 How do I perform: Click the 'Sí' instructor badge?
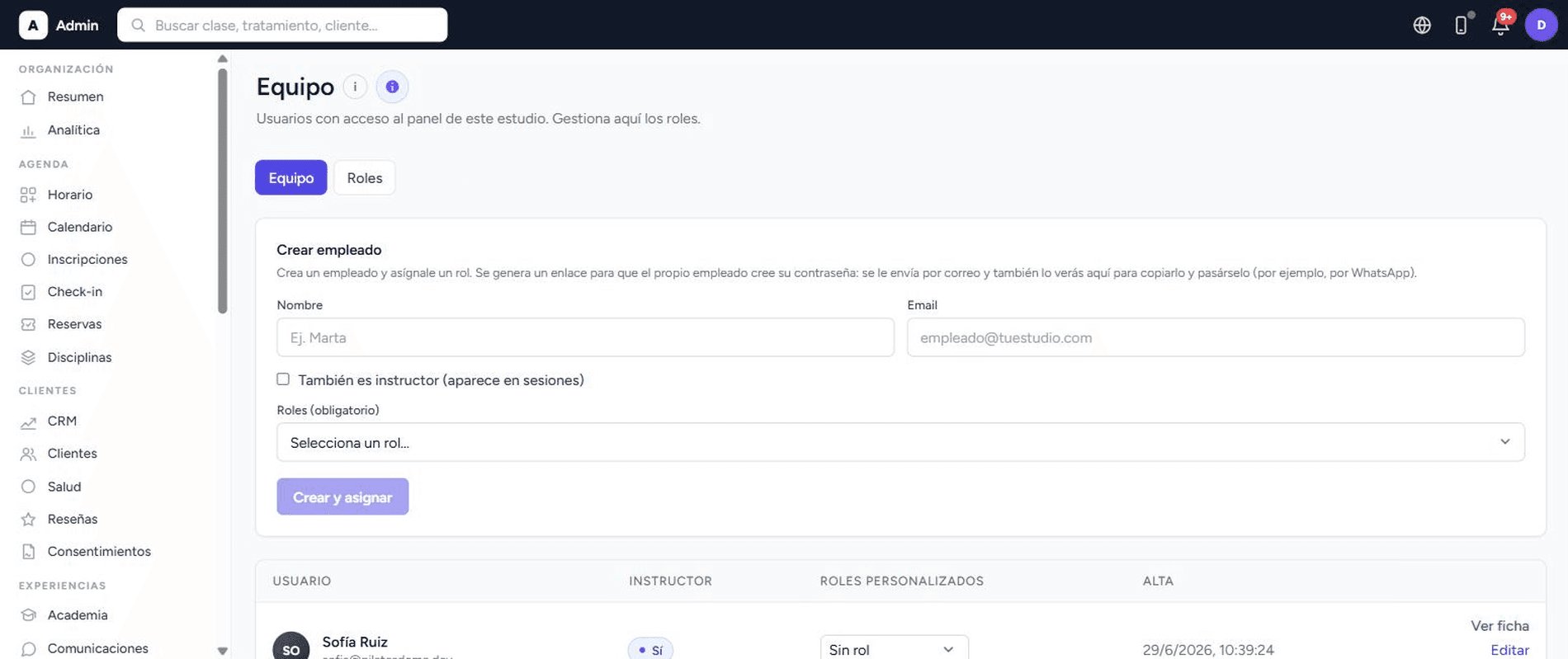[x=650, y=650]
